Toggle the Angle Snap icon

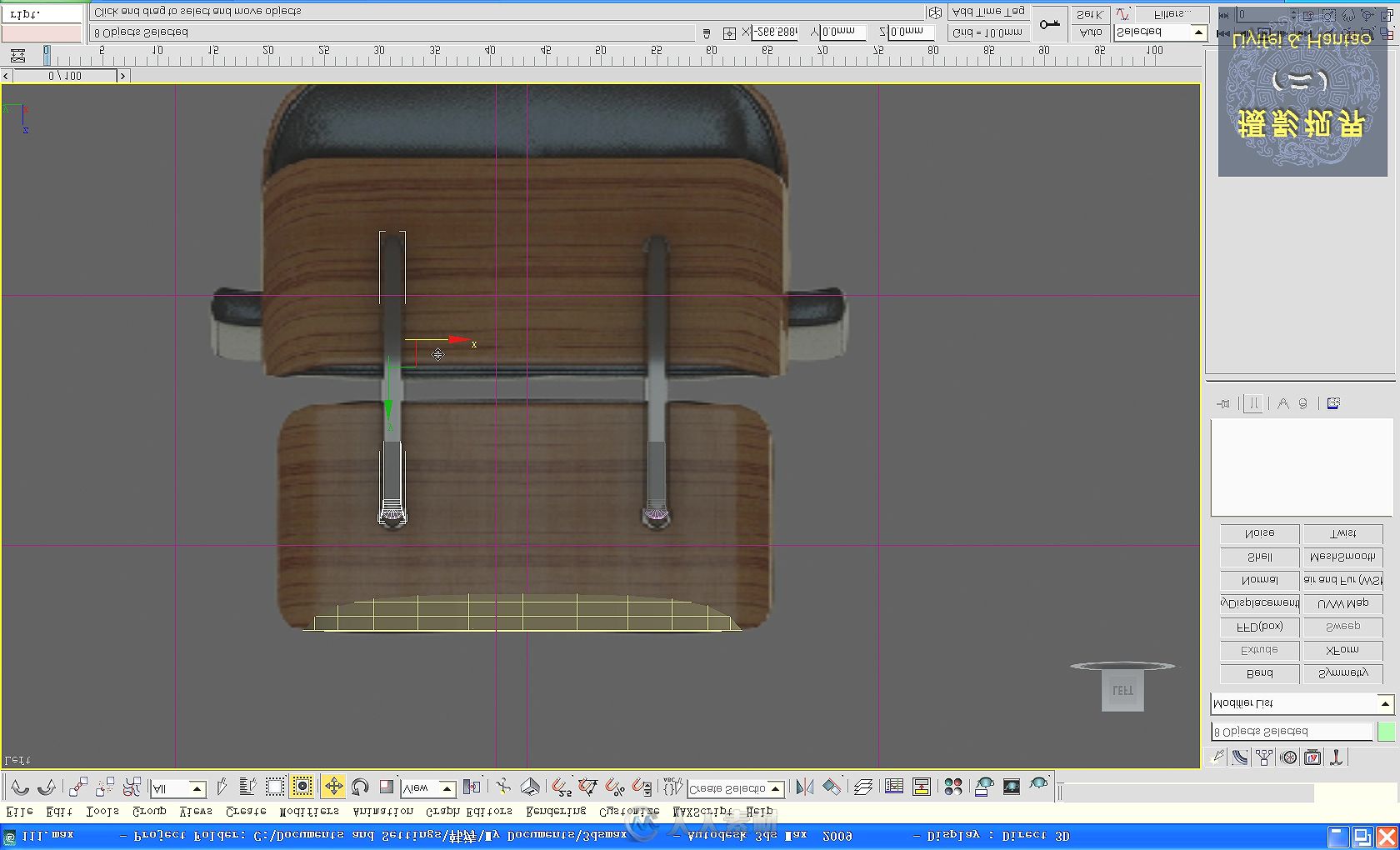coord(588,787)
